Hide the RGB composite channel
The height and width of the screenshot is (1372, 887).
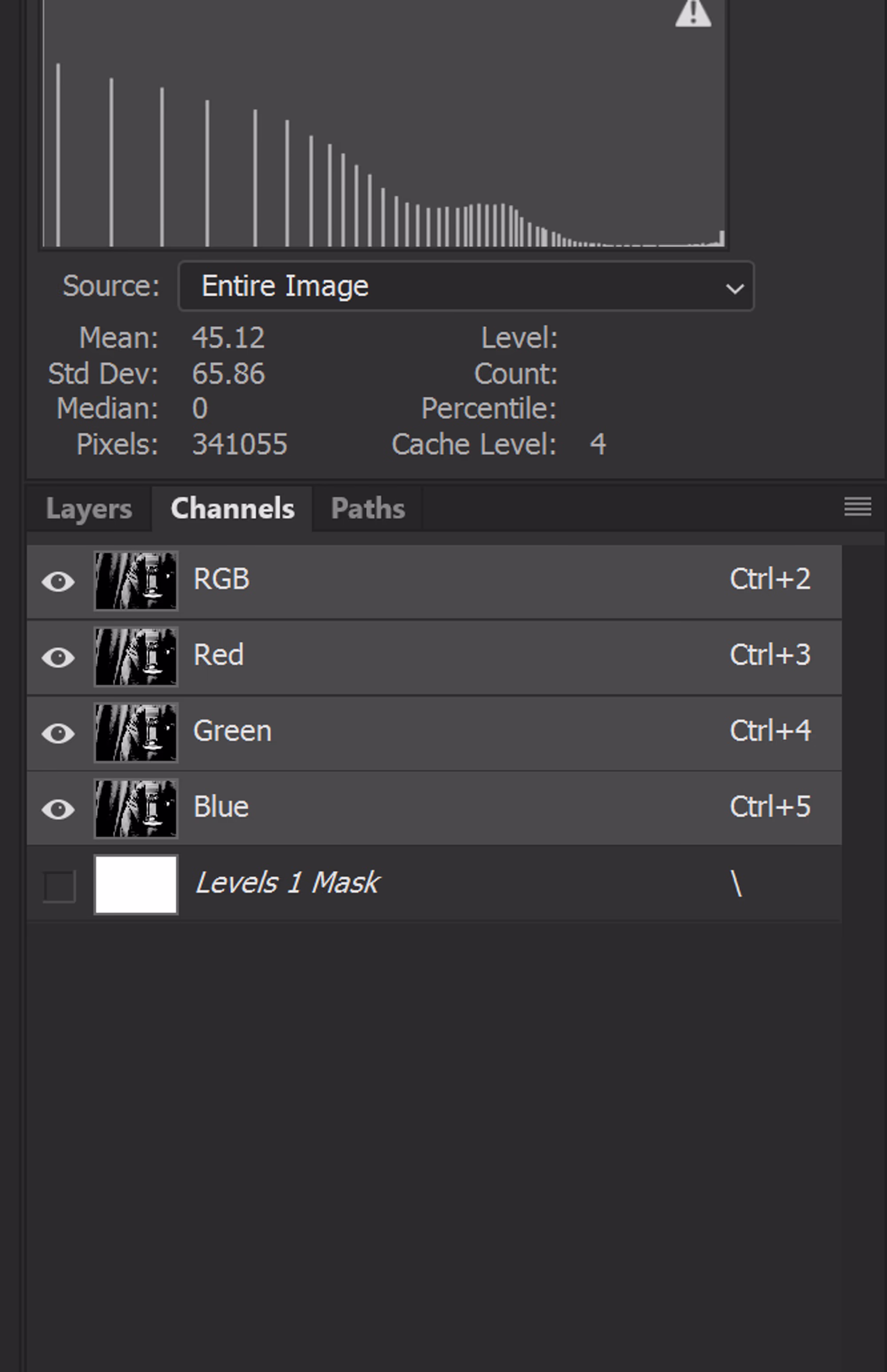[x=58, y=581]
